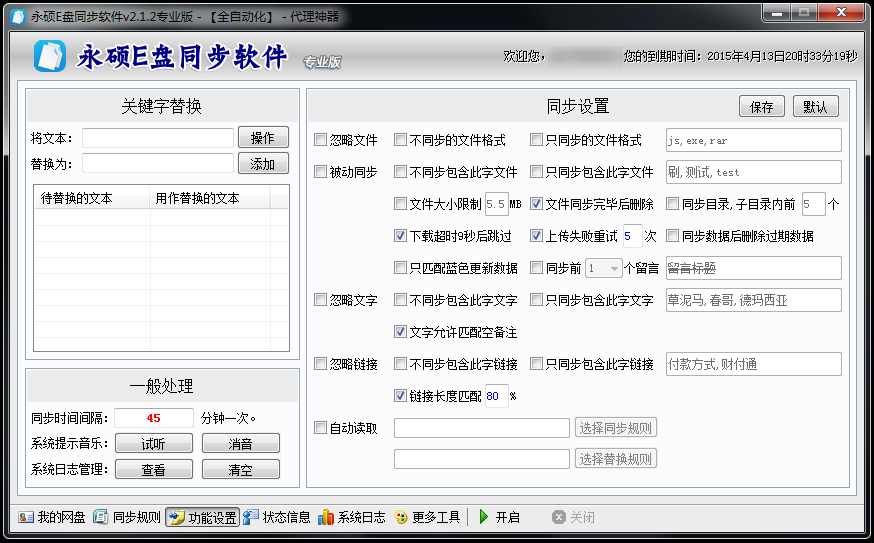874x543 pixels.
Task: Click the 将文本 input field
Action: tap(158, 138)
